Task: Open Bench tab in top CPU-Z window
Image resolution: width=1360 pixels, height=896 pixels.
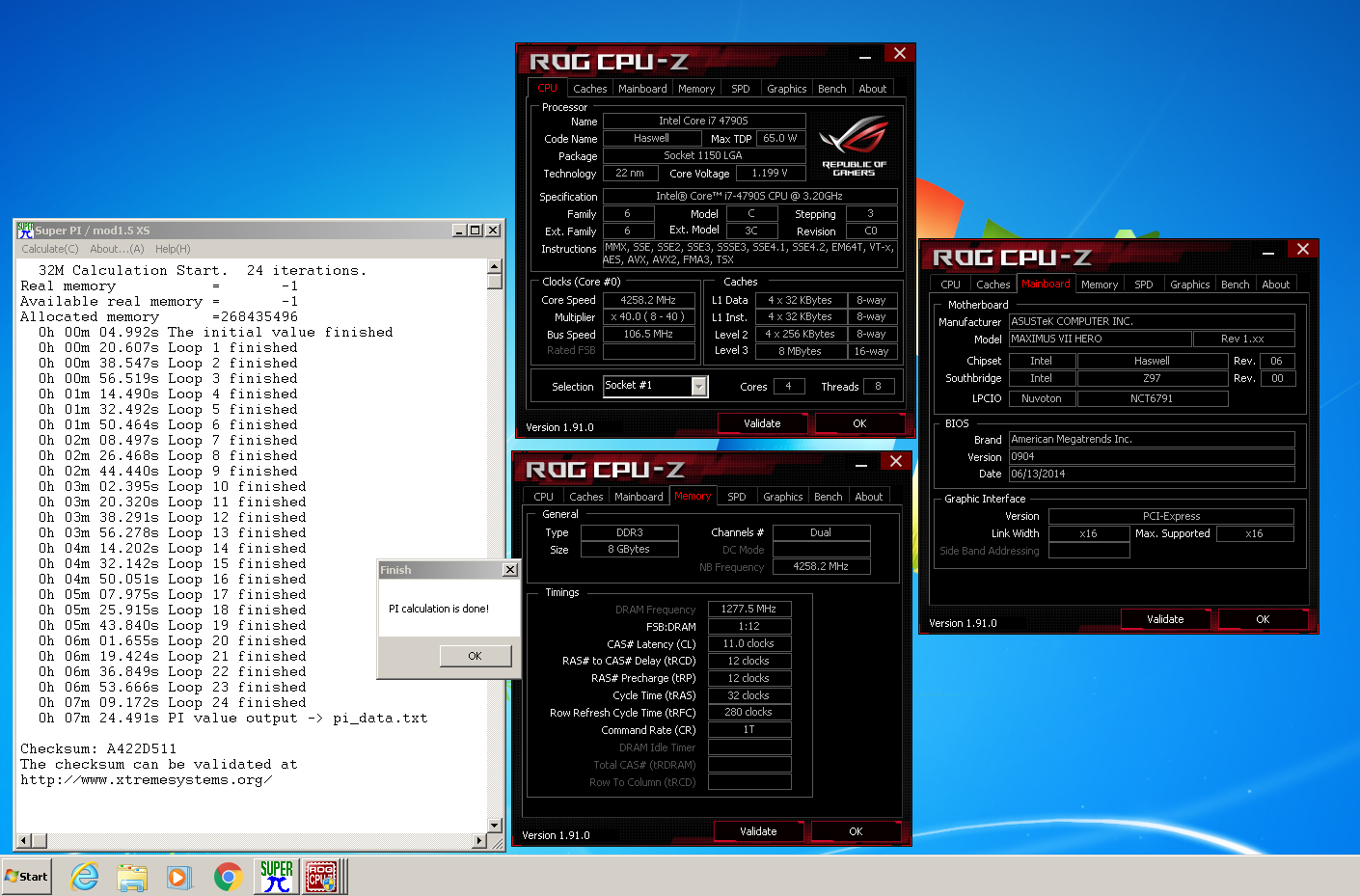Action: click(x=832, y=89)
